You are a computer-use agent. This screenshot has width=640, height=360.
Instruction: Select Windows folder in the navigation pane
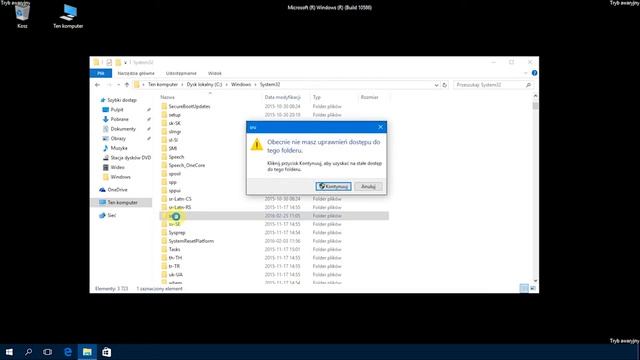click(x=120, y=177)
